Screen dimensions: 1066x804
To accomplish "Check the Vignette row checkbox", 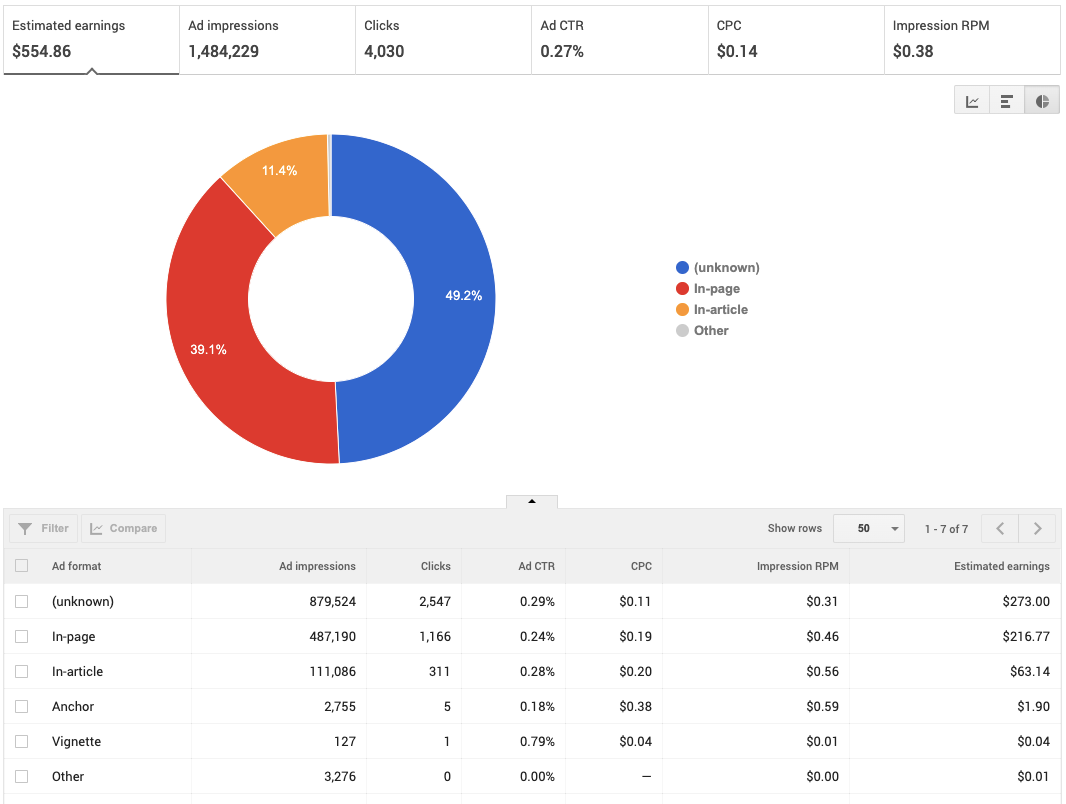I will [21, 741].
